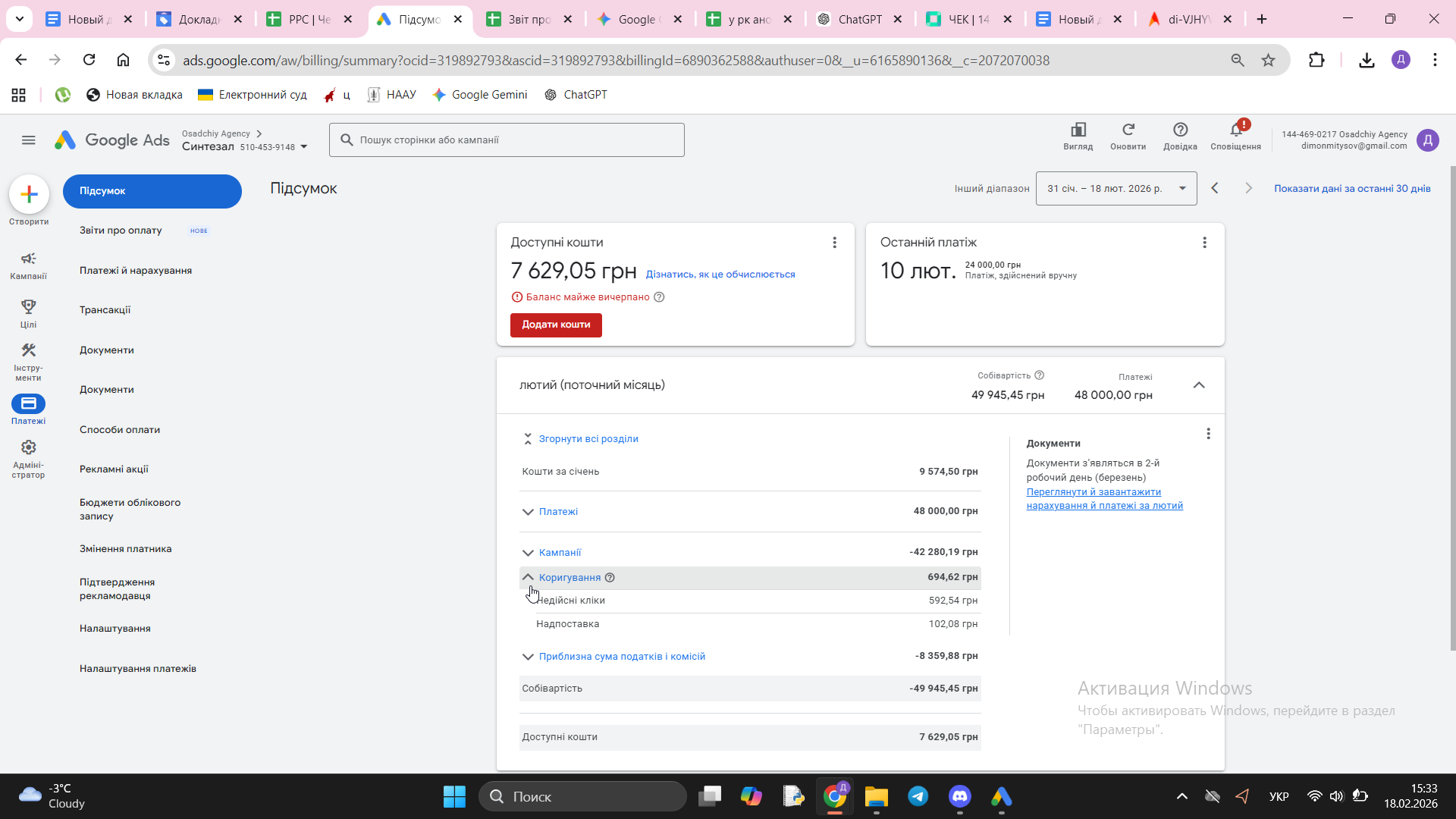Image resolution: width=1456 pixels, height=819 pixels.
Task: Open the date range dropdown
Action: [1116, 189]
